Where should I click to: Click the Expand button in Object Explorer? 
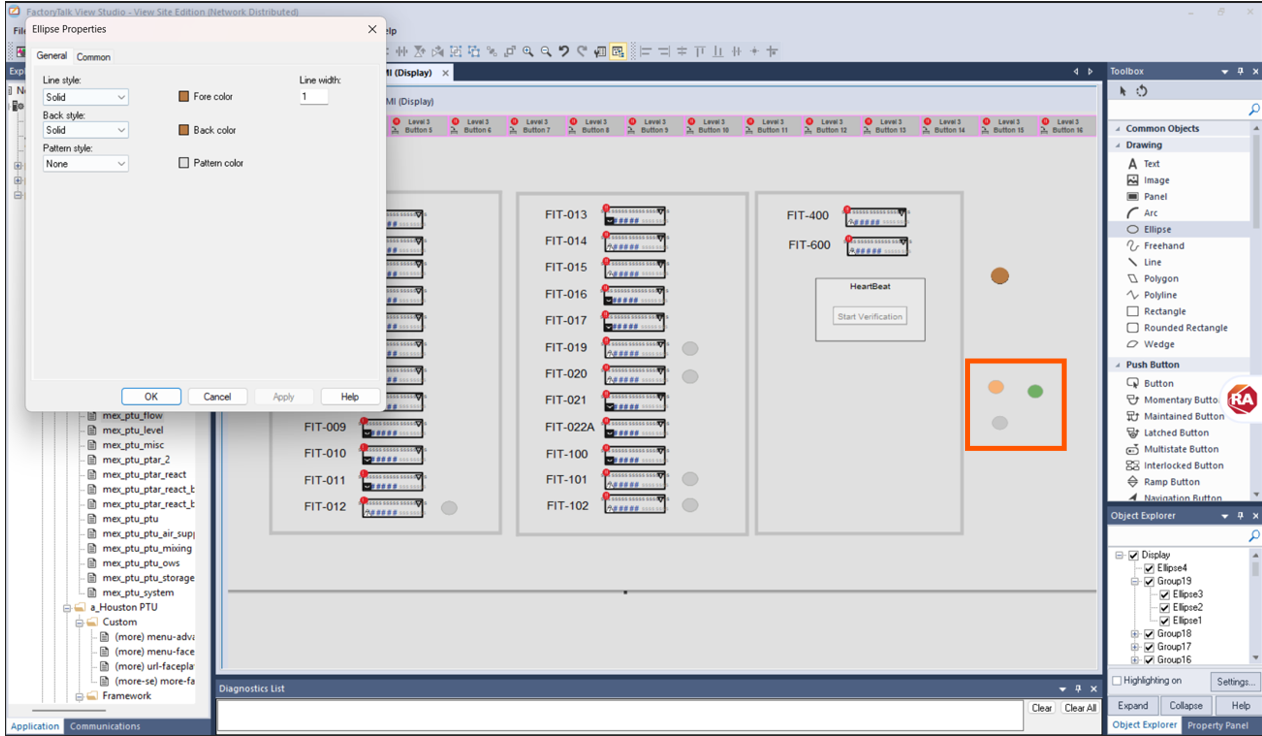click(1133, 705)
